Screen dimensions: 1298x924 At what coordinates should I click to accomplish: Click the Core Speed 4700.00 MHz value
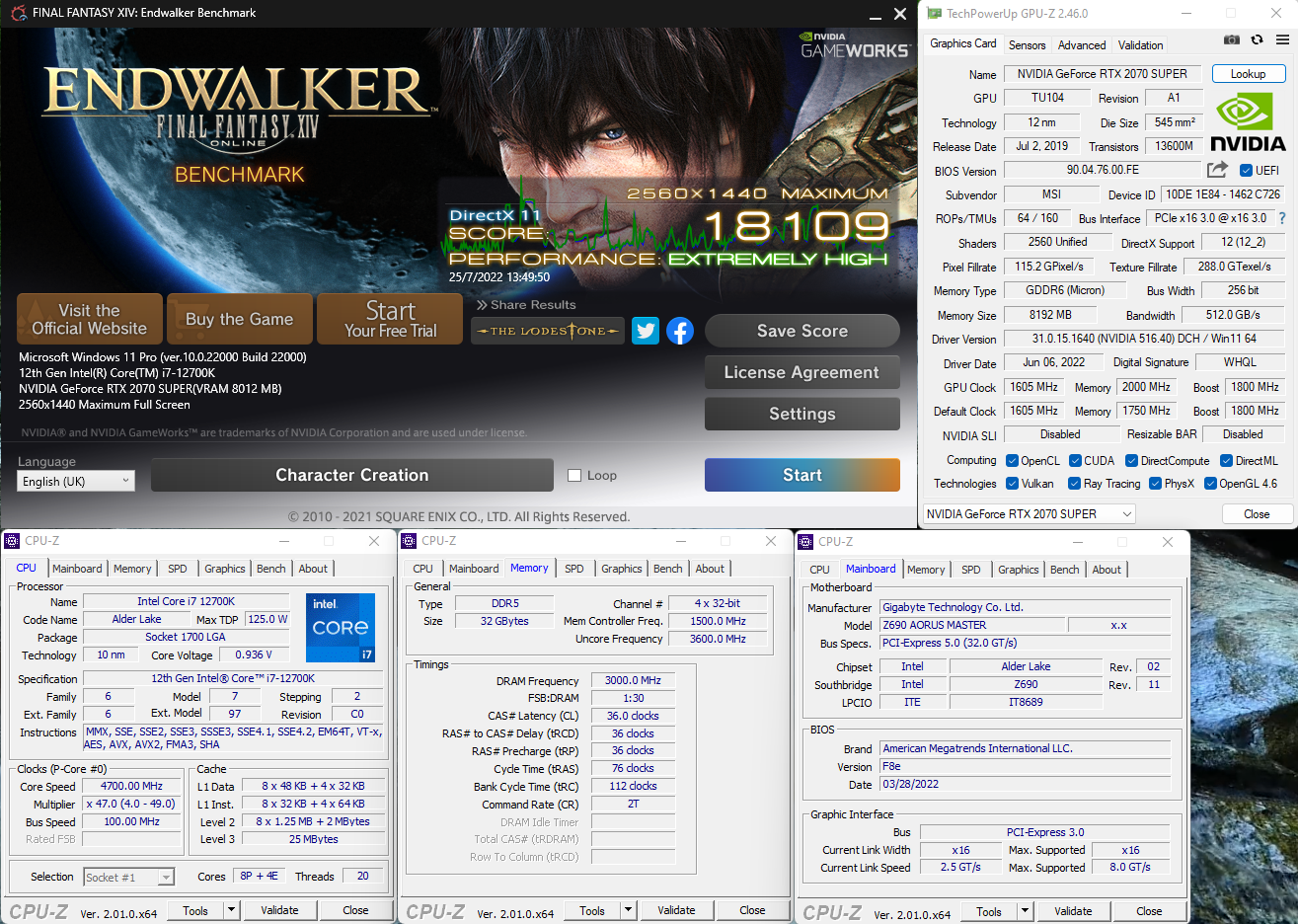coord(131,787)
